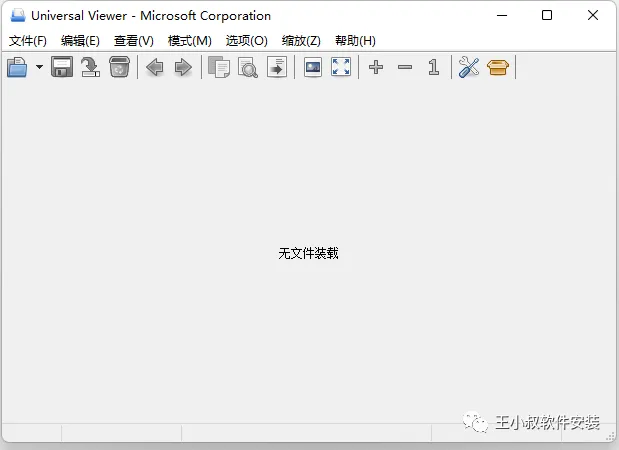Viewport: 619px width, 450px height.
Task: Click the Delete recycle bin icon
Action: click(x=119, y=67)
